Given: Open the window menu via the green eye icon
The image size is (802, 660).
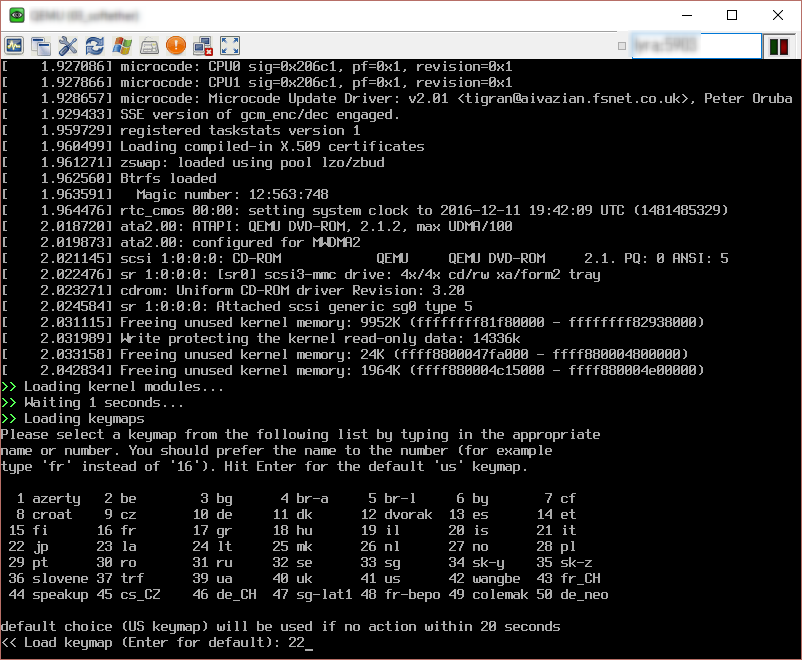Looking at the screenshot, I should (x=16, y=16).
